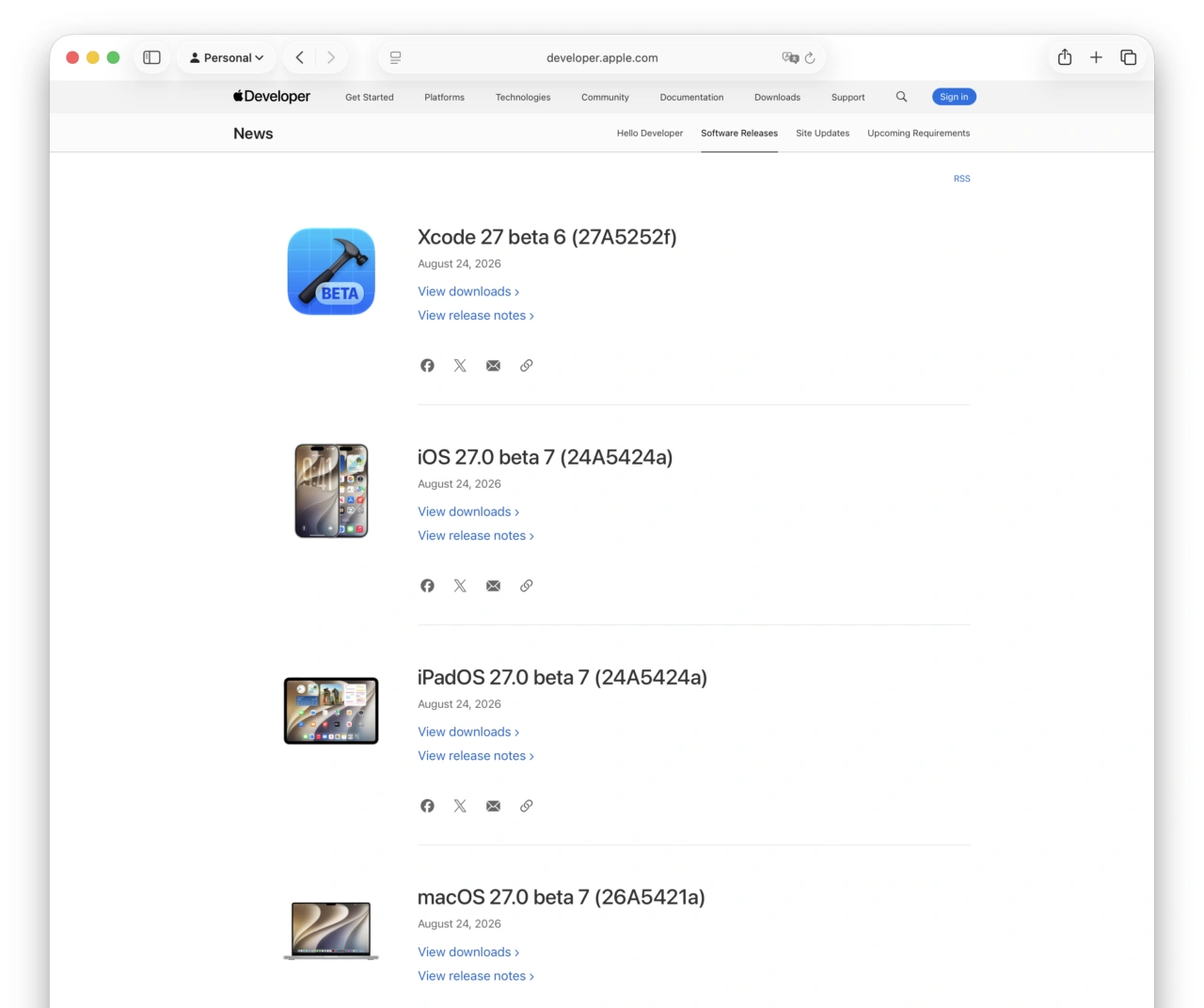
Task: Open the macOS 27.0 beta 7 headline
Action: (x=562, y=897)
